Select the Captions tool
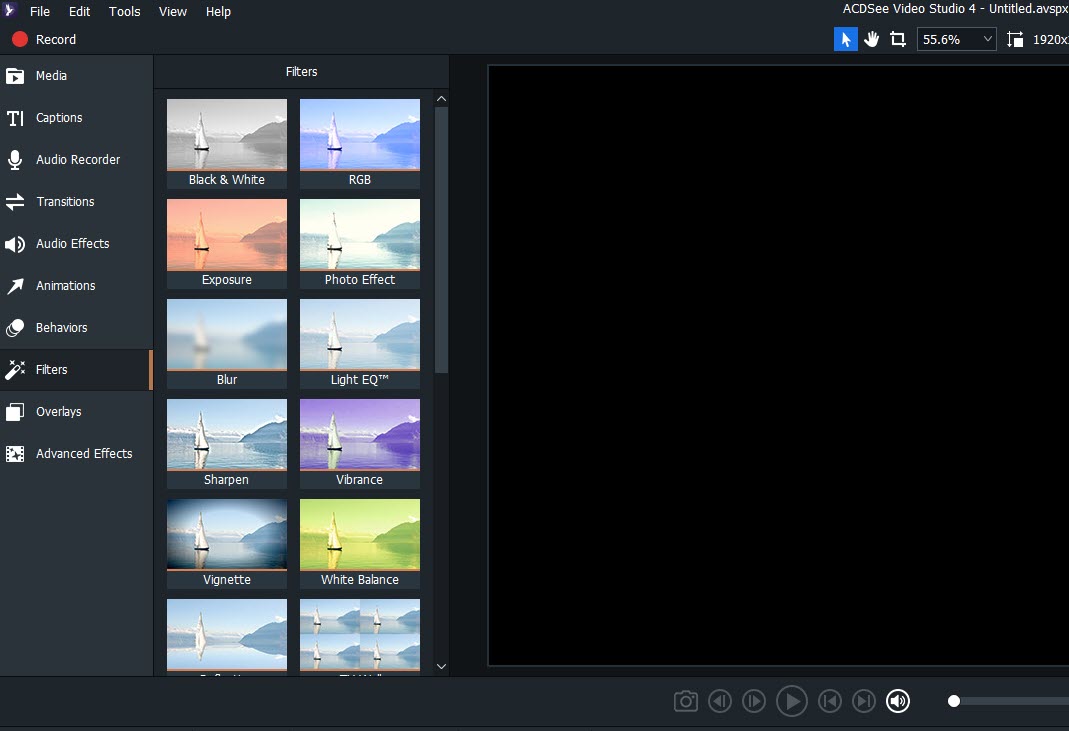The width and height of the screenshot is (1069, 731). click(60, 117)
